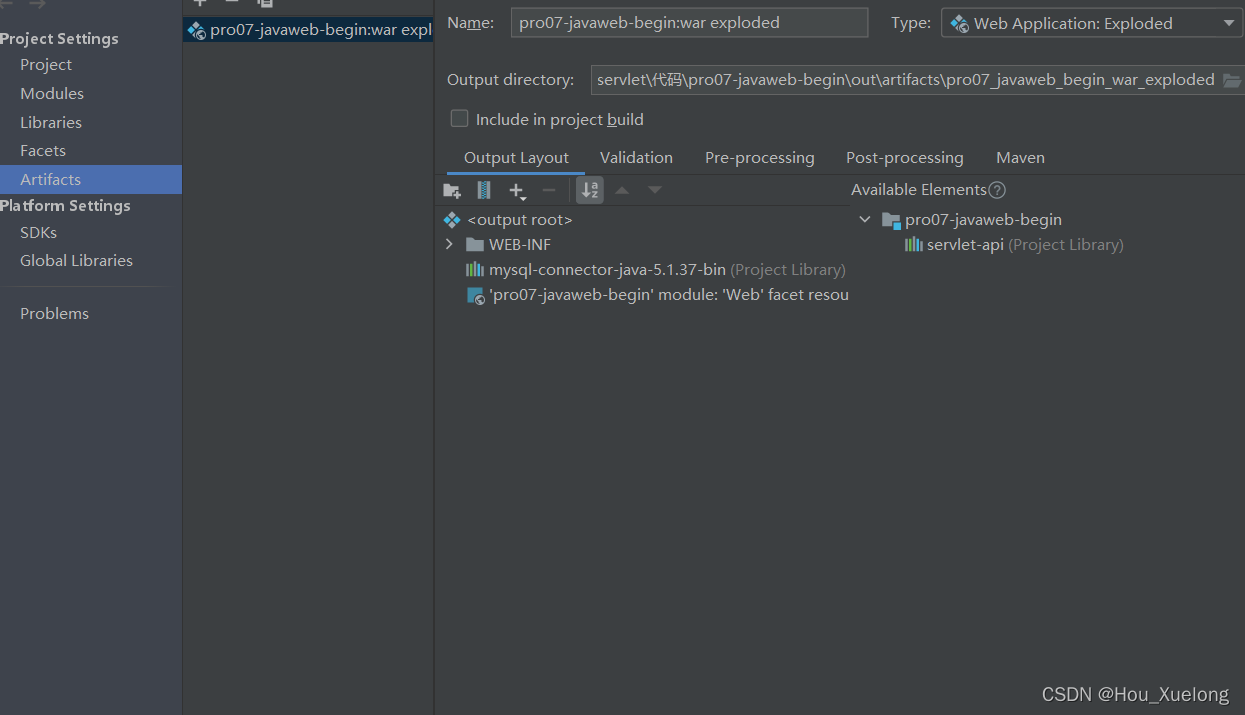1245x715 pixels.
Task: Browse output directory with folder icon
Action: click(x=1233, y=79)
